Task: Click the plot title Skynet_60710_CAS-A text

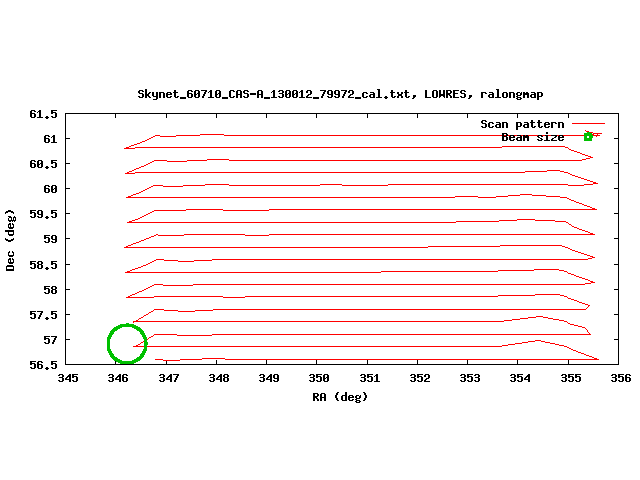Action: pos(340,94)
